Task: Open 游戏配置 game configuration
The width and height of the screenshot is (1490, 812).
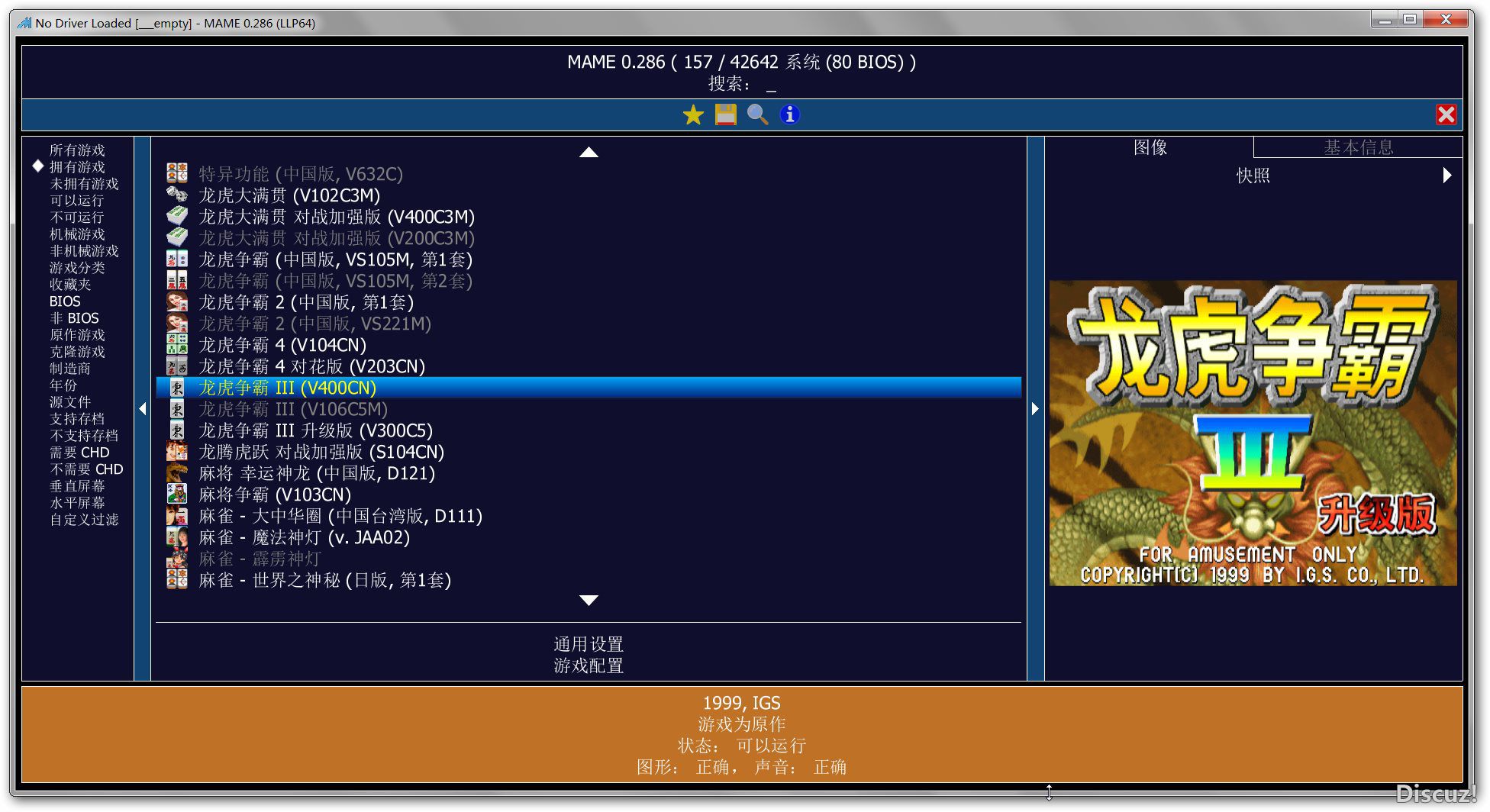Action: [588, 665]
